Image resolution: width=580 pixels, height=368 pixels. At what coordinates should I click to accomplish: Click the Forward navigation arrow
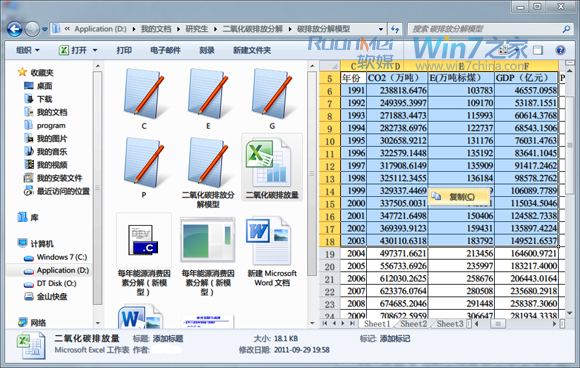click(32, 29)
